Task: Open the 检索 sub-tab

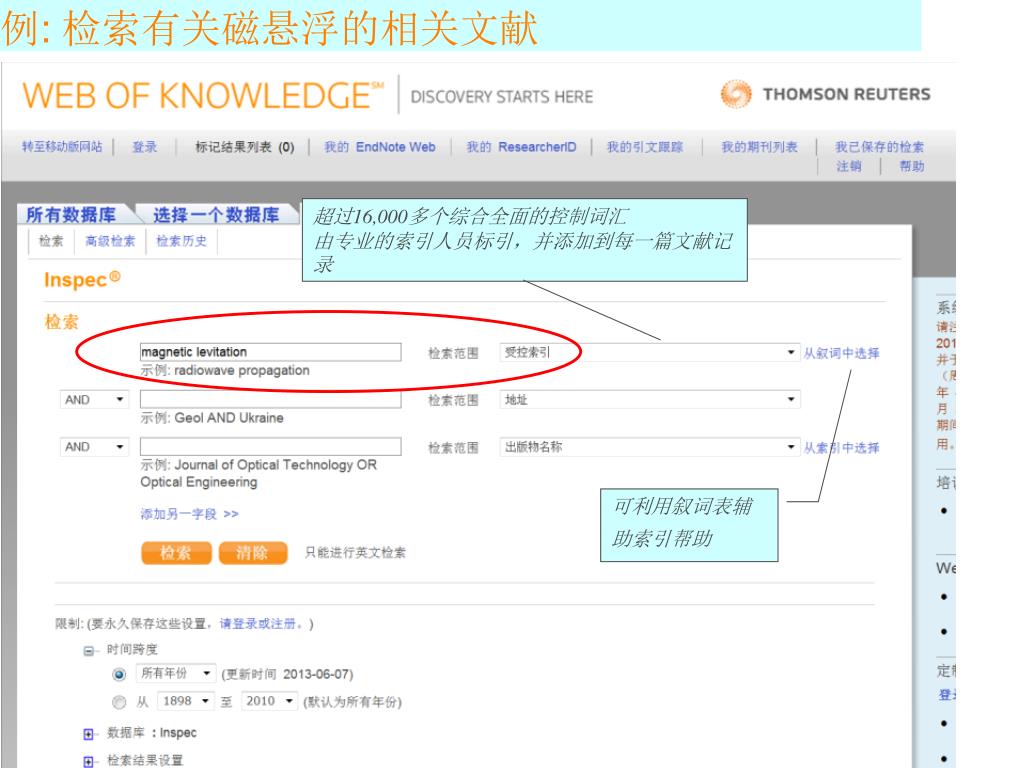Action: point(51,241)
